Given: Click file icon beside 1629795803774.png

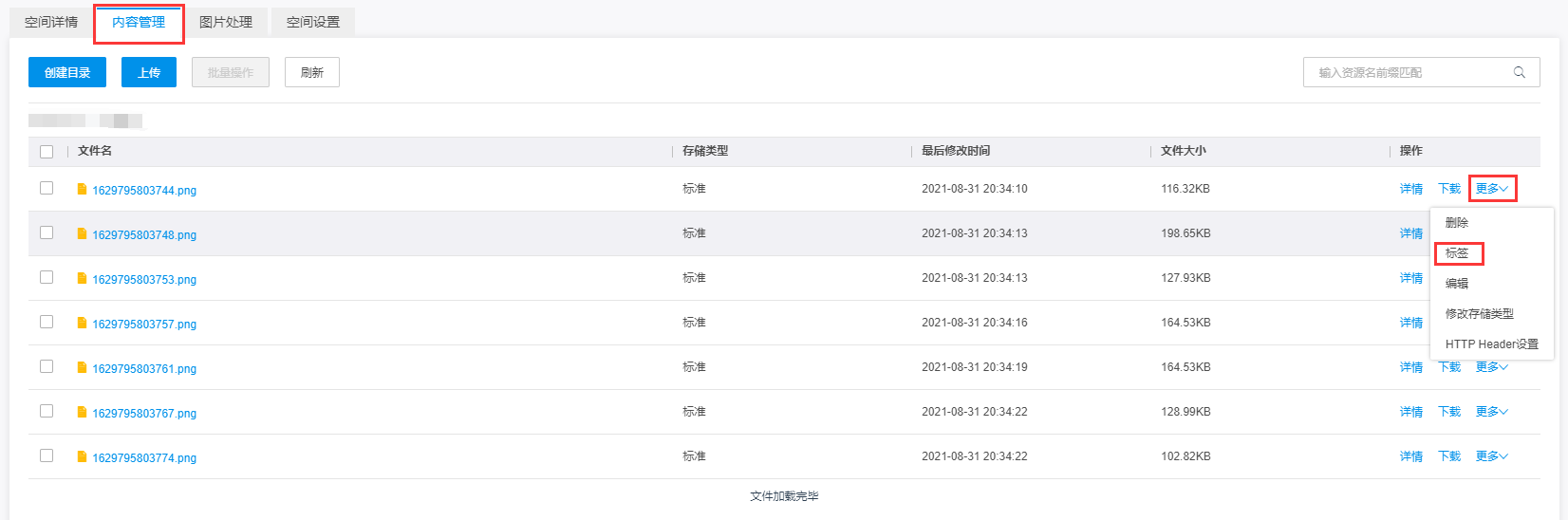Looking at the screenshot, I should [x=83, y=457].
